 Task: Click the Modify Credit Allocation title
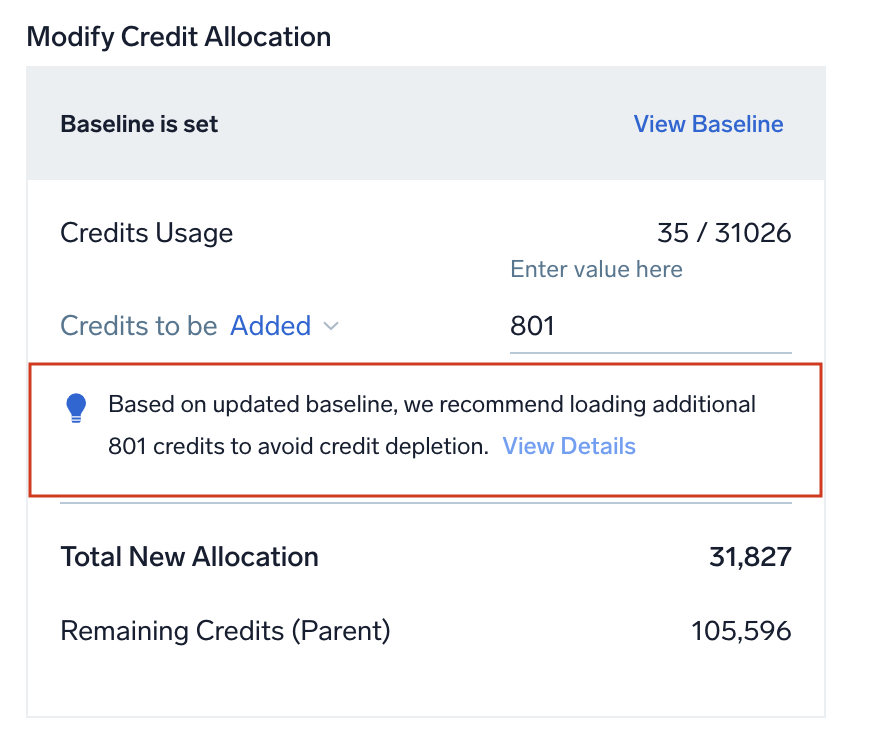tap(179, 36)
